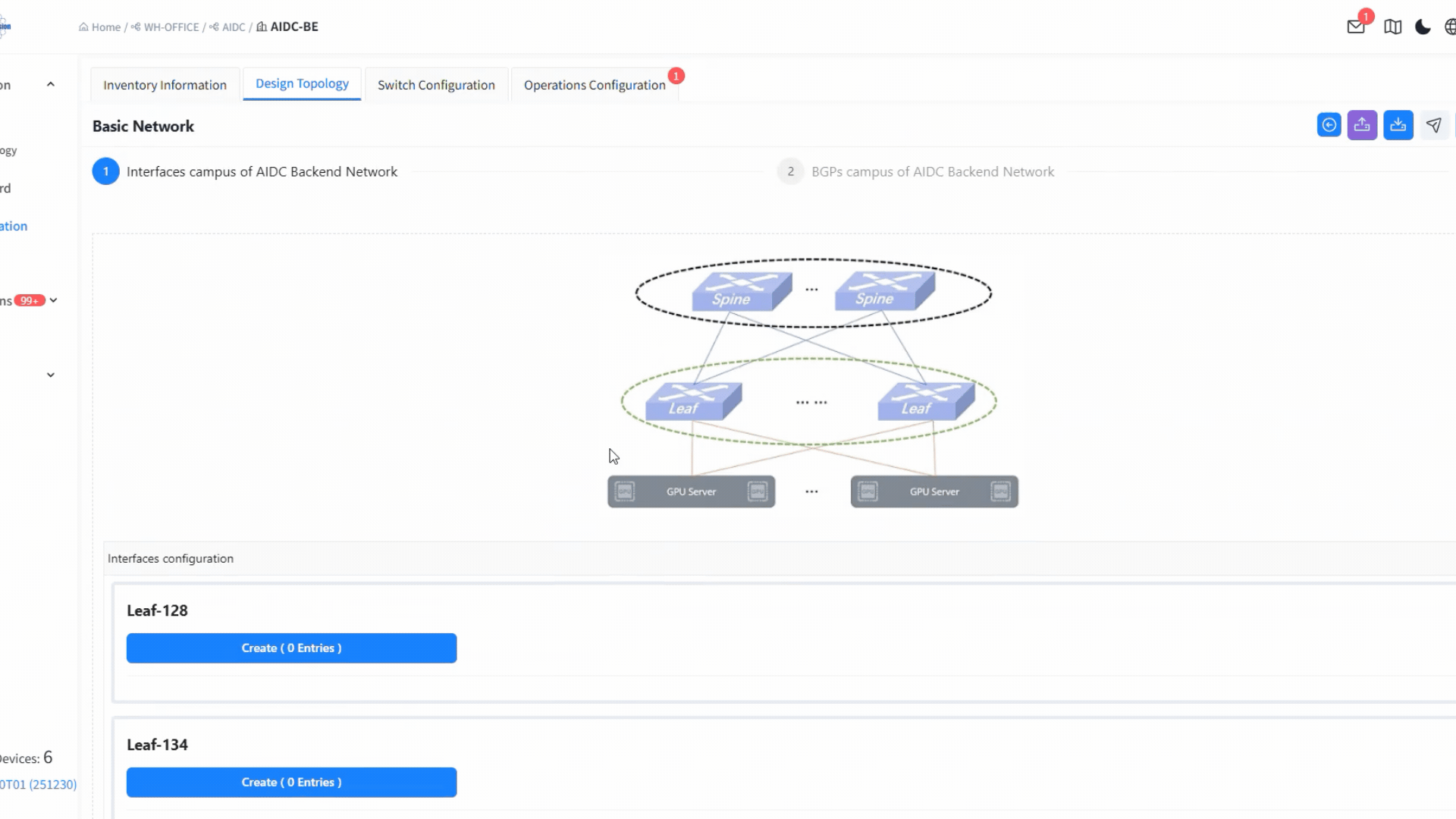Click the circular back arrow icon
The image size is (1456, 819).
pyautogui.click(x=1329, y=124)
